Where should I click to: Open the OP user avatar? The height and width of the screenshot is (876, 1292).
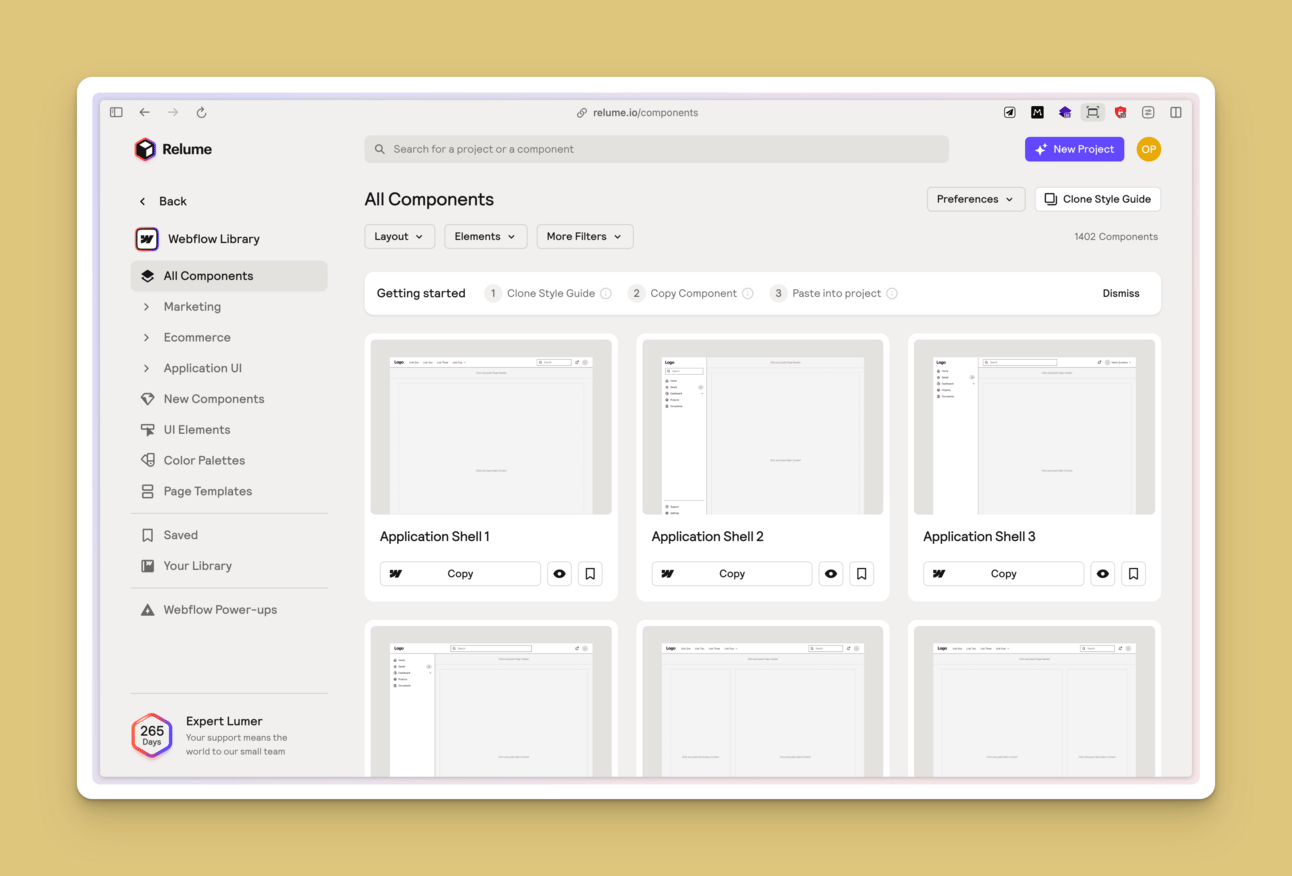(x=1148, y=149)
